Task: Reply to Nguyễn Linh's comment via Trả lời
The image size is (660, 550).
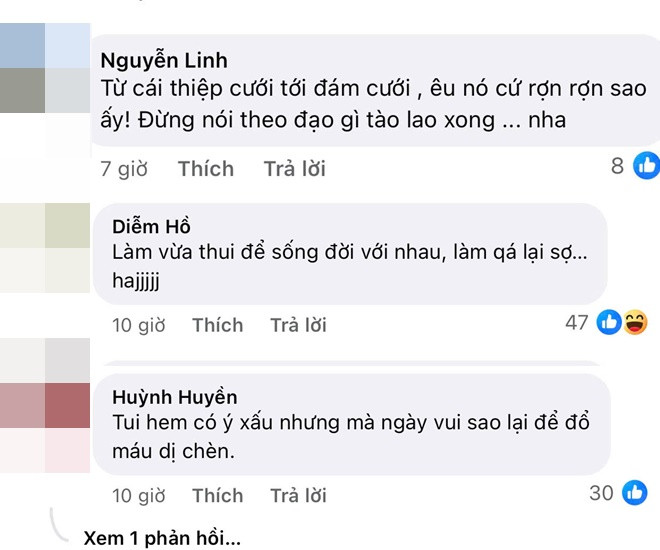Action: (x=295, y=169)
